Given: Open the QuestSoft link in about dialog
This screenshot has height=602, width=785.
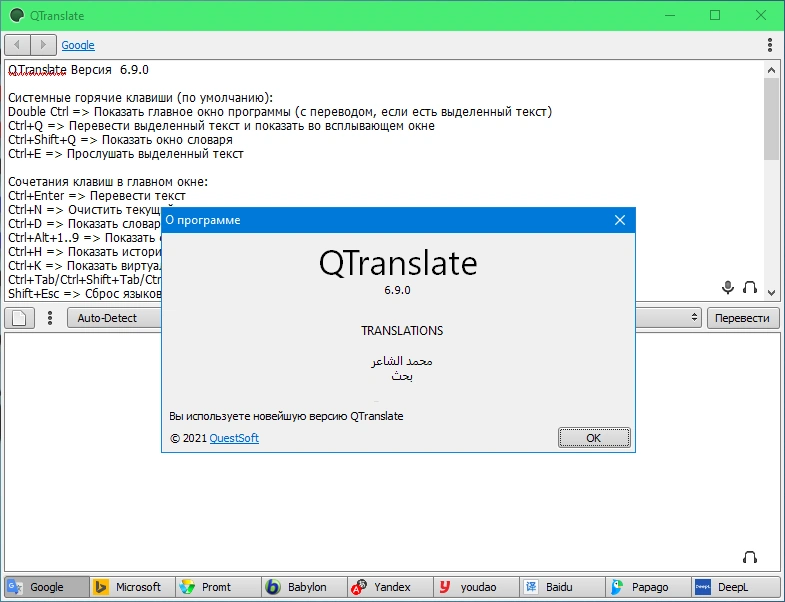Looking at the screenshot, I should click(x=234, y=438).
